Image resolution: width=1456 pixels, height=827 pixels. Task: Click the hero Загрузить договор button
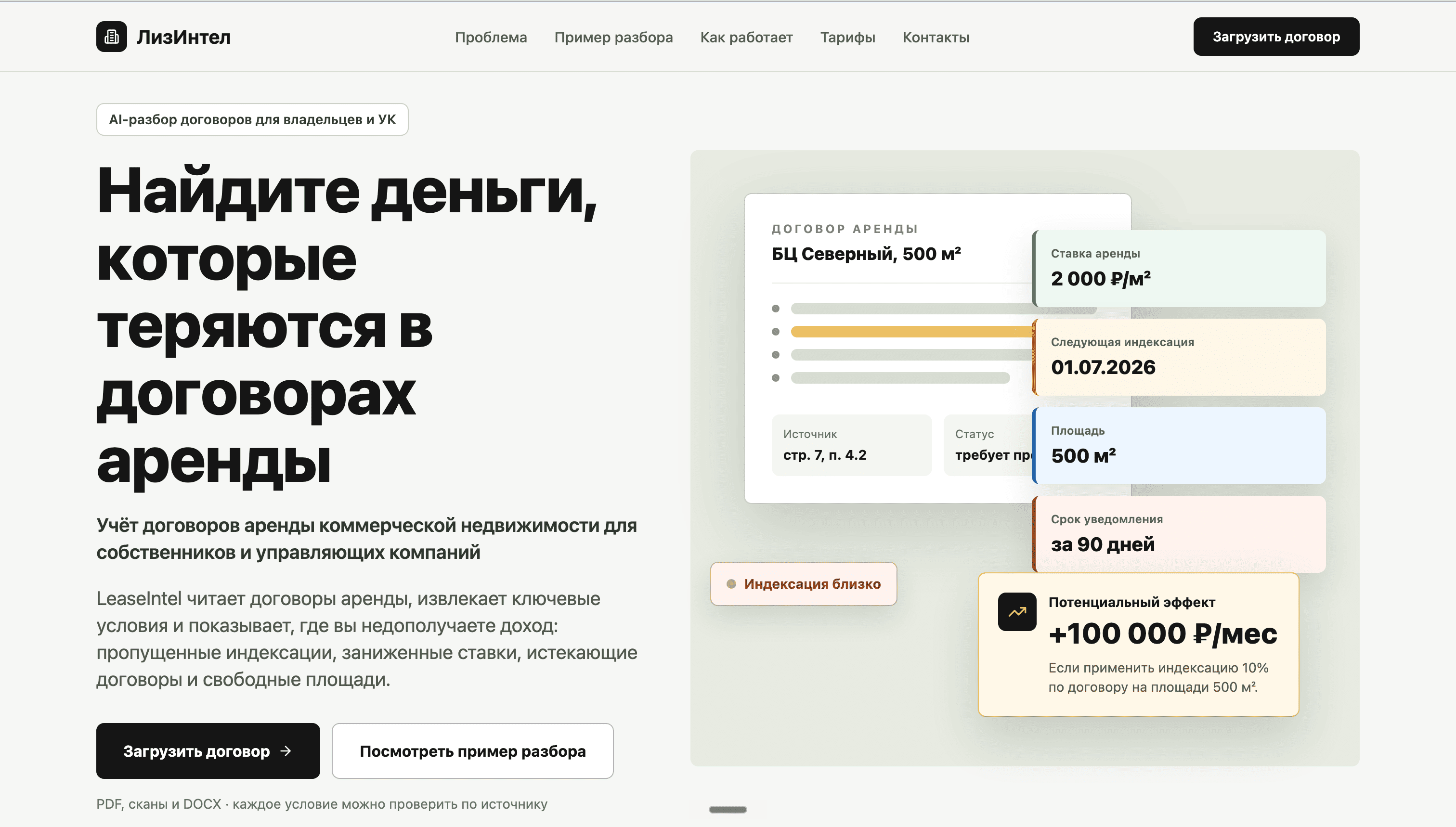(208, 751)
